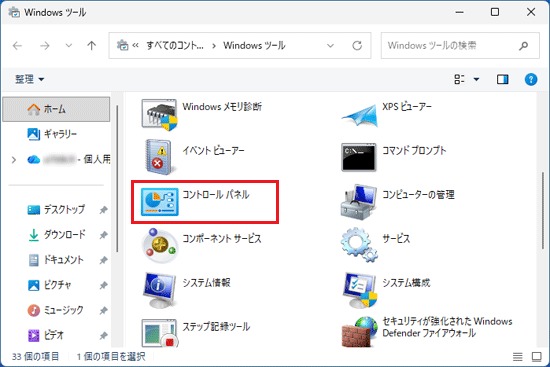Click the Windows ツール title bar icon
The image size is (550, 367).
pos(14,12)
